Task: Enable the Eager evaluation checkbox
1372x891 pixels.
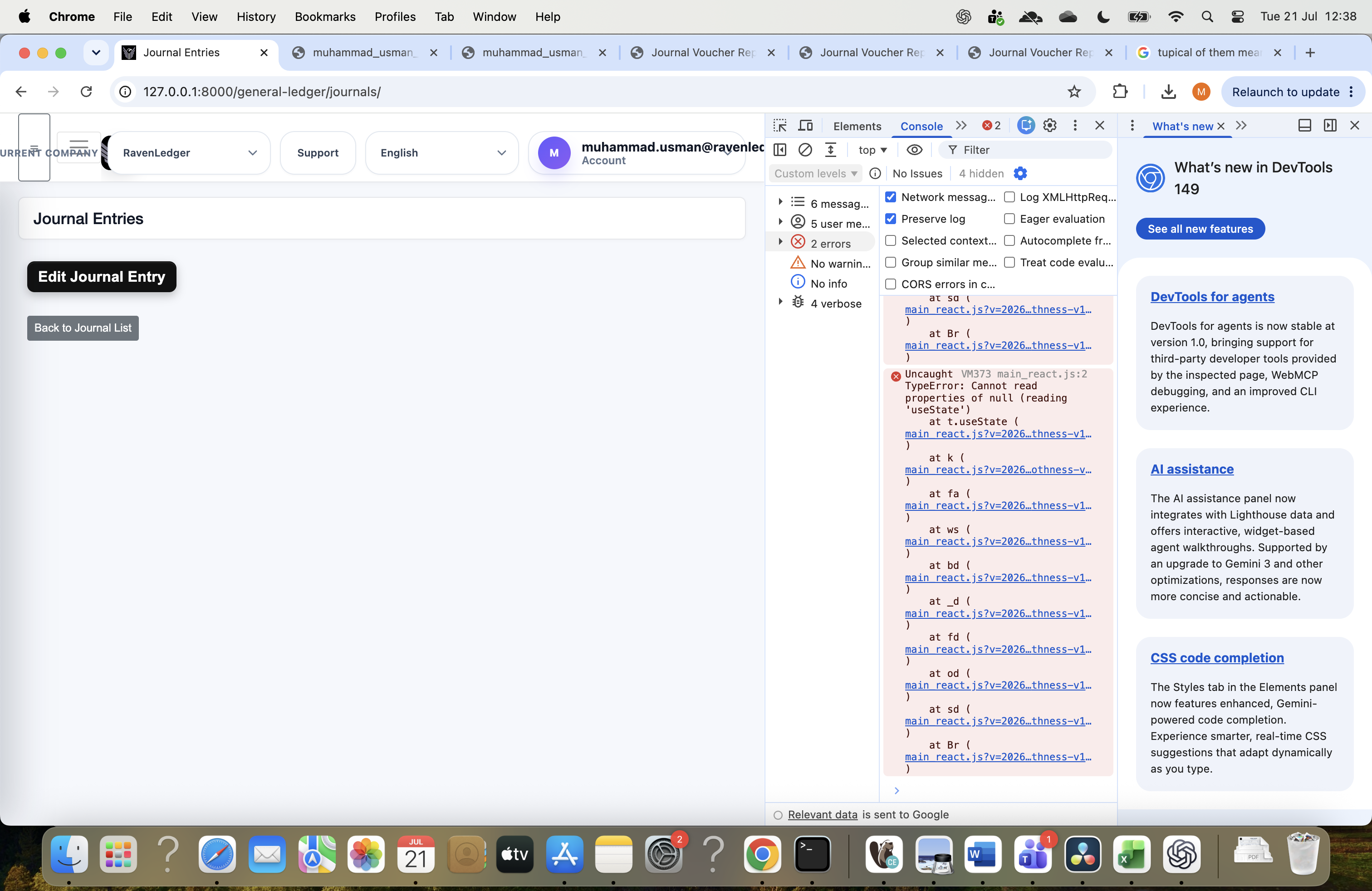Action: pyautogui.click(x=1009, y=219)
